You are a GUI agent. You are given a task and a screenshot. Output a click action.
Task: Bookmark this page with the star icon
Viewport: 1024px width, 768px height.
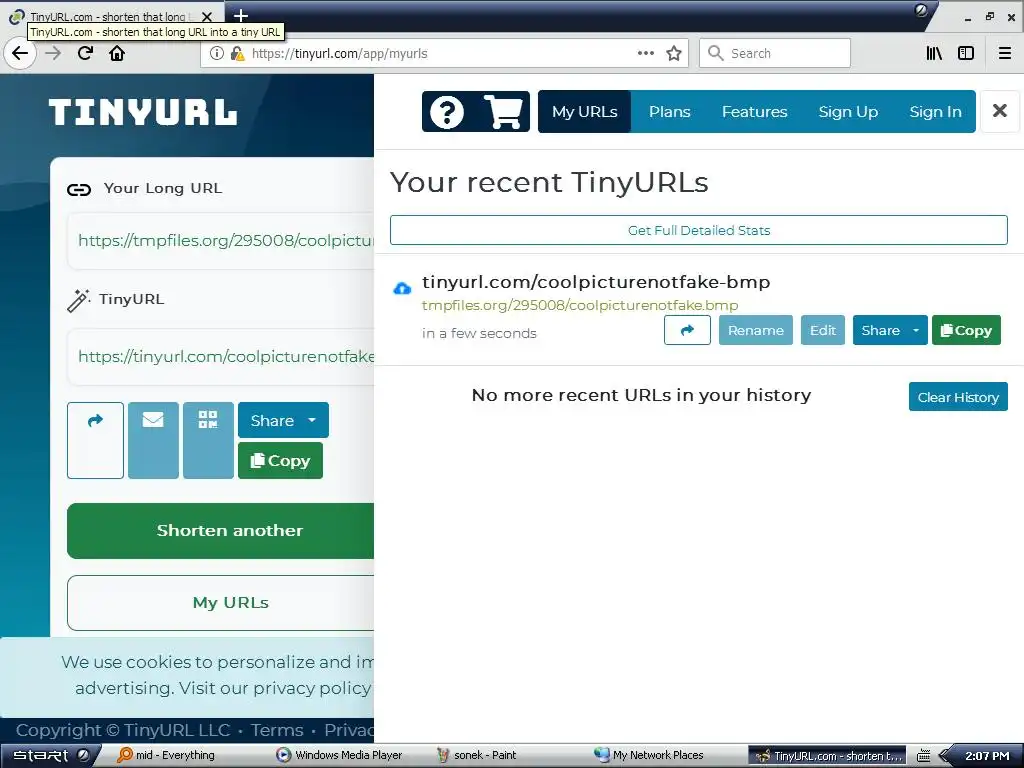(x=674, y=54)
